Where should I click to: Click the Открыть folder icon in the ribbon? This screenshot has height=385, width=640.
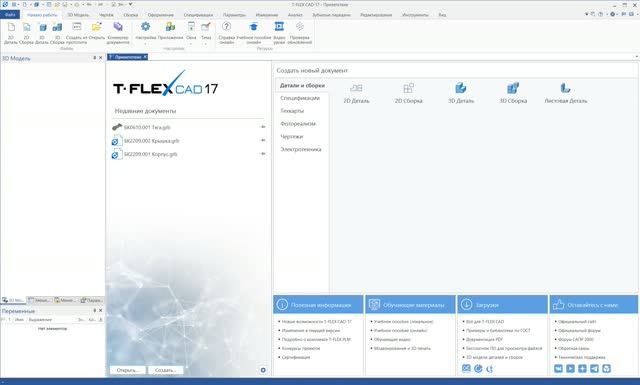(x=97, y=27)
